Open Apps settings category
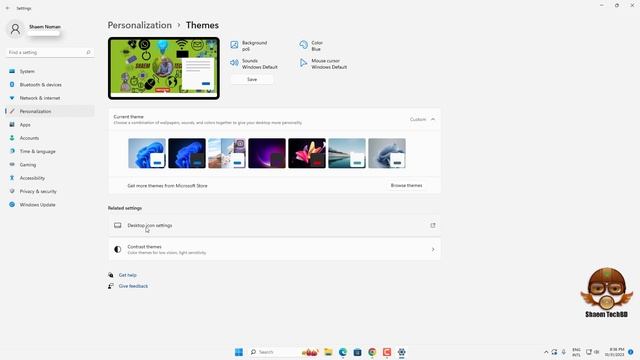Screen dimensions: 640x360 [x=50, y=124]
